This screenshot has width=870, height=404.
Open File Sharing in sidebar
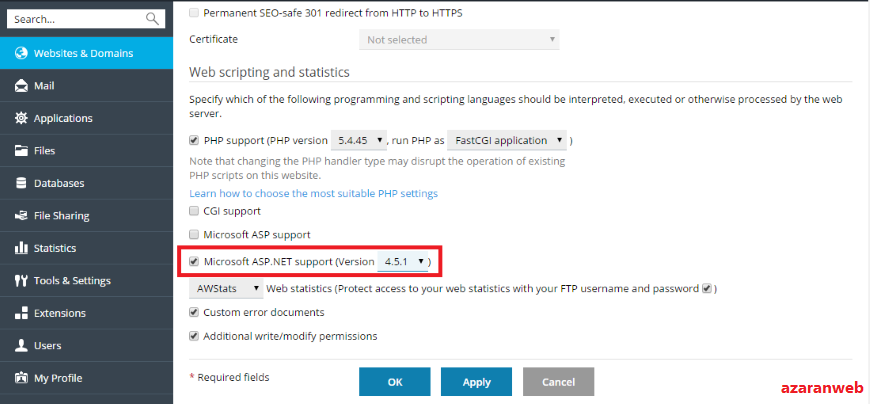tap(87, 215)
